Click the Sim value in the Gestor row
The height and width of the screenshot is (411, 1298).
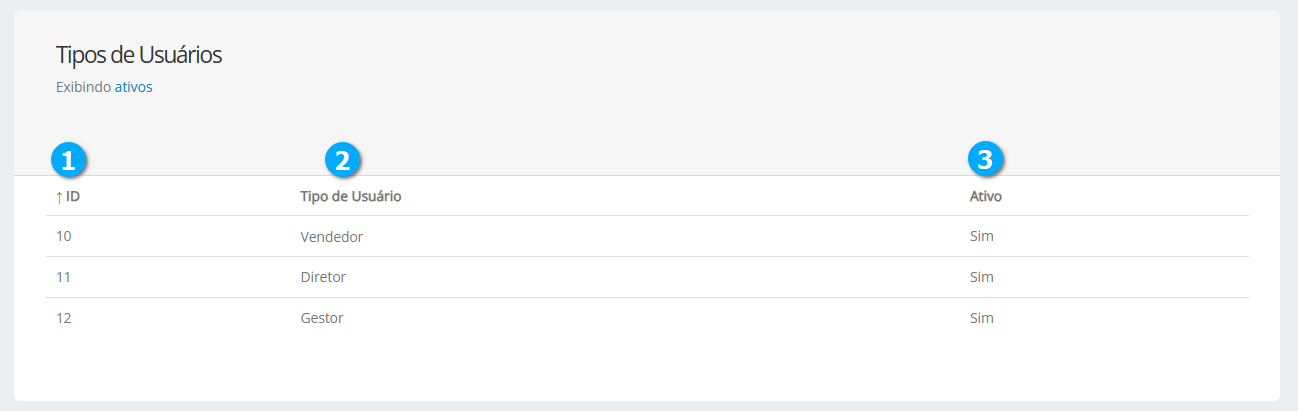pyautogui.click(x=982, y=318)
